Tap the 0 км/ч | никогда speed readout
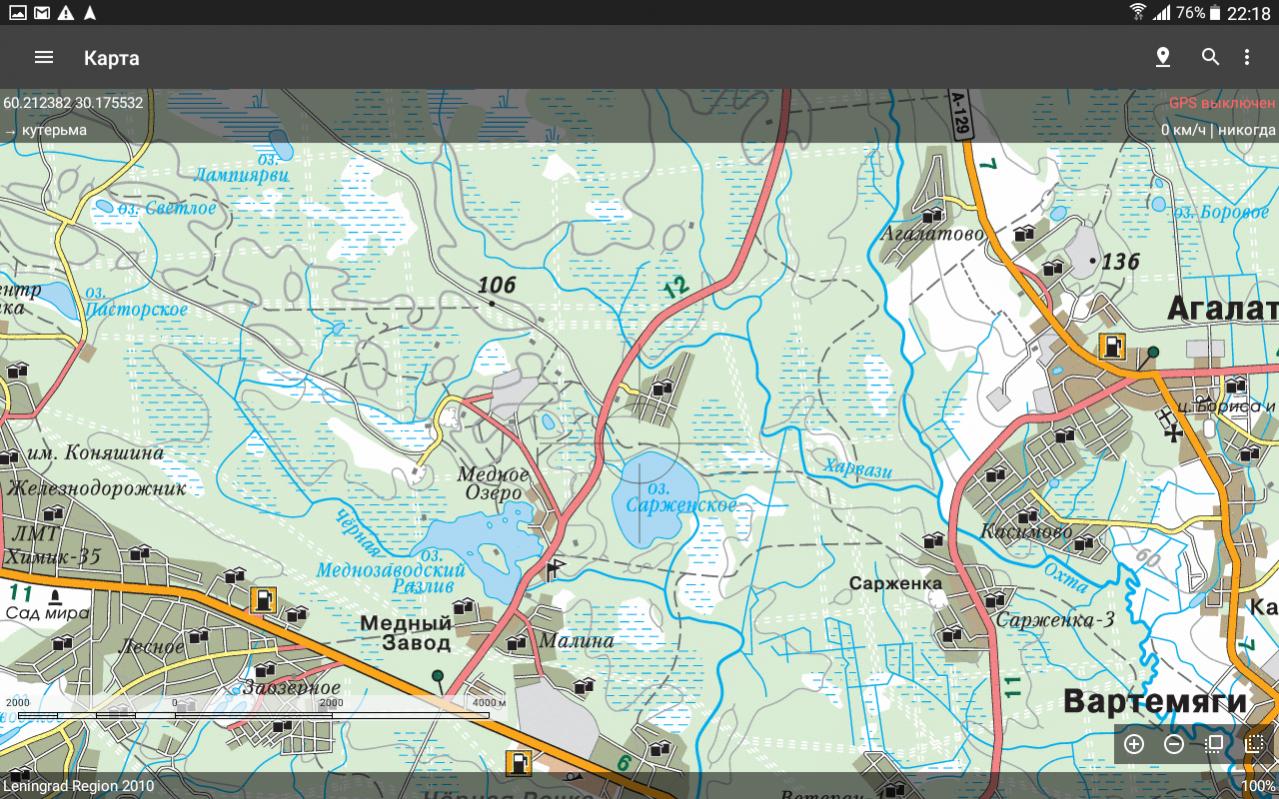This screenshot has width=1279, height=799. click(1218, 130)
